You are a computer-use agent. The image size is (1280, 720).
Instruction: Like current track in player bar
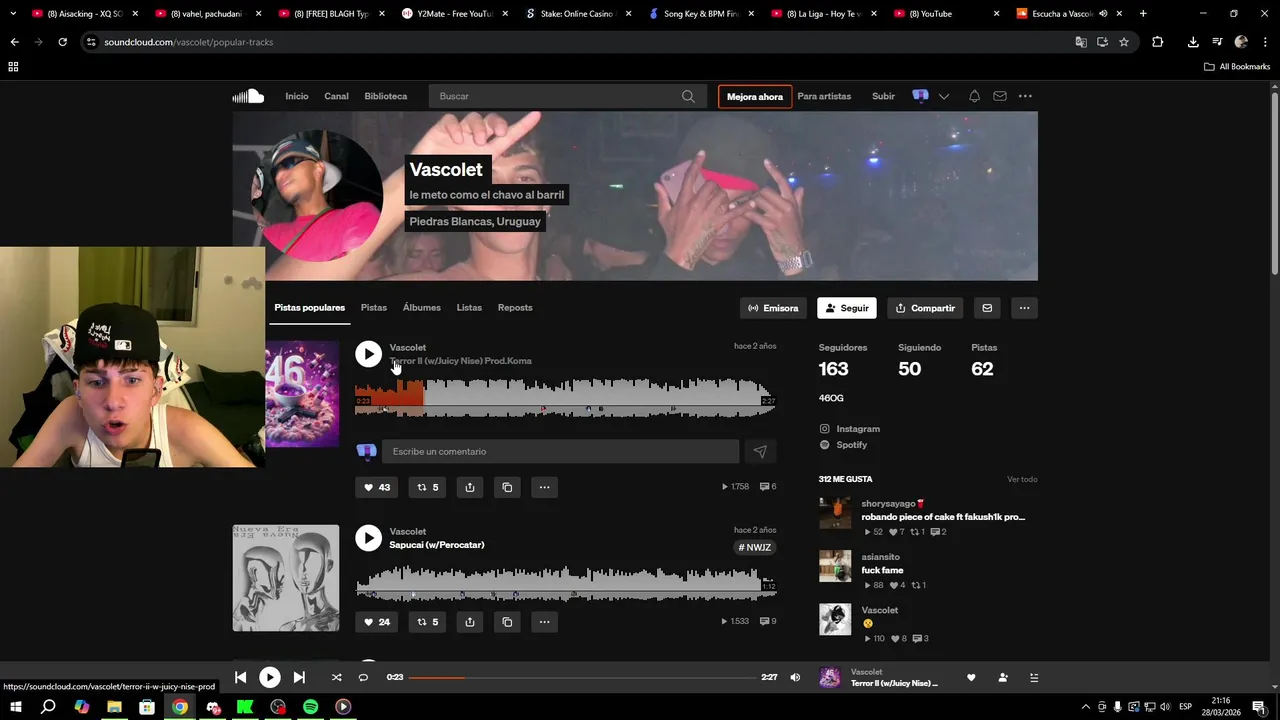[x=971, y=677]
